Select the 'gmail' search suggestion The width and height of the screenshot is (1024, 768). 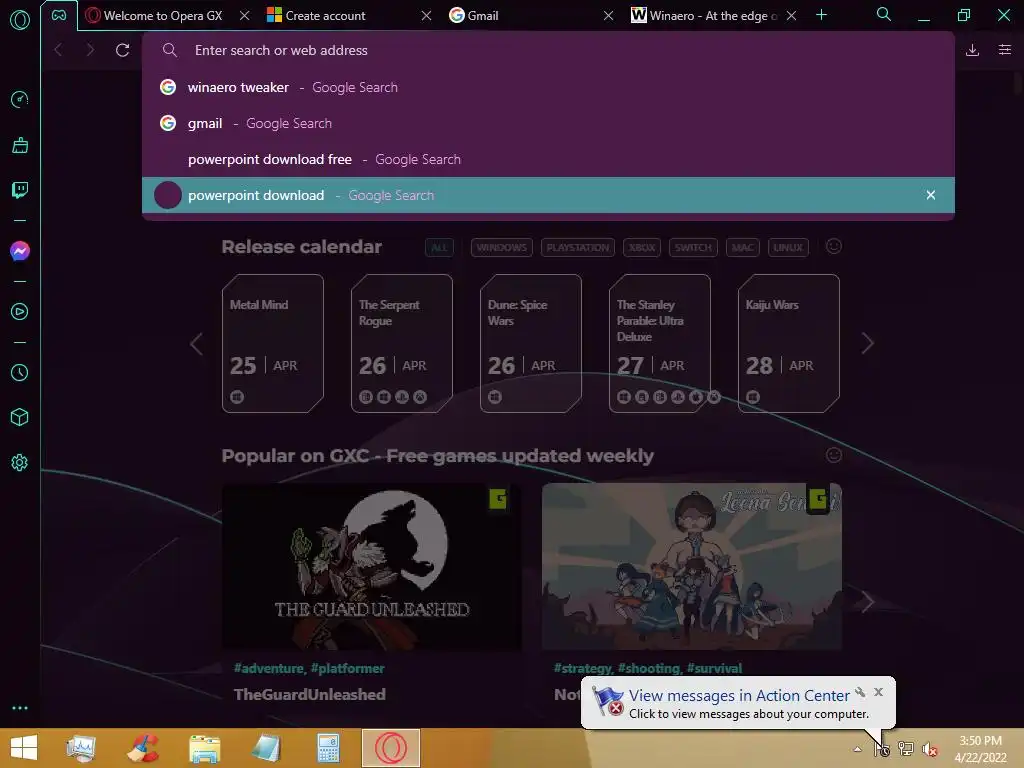(548, 123)
